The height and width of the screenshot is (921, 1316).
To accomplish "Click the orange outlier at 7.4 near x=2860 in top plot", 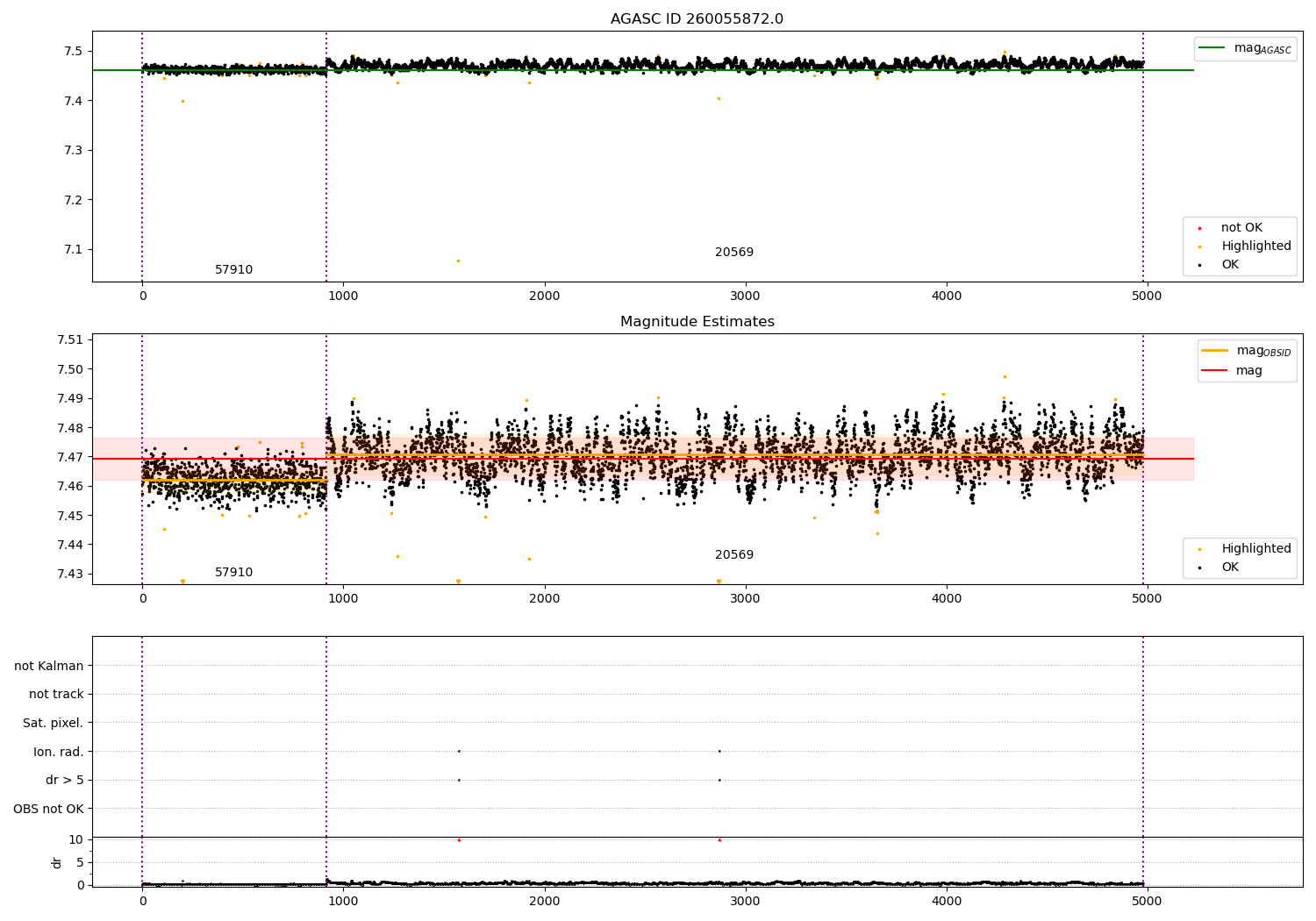I will point(719,98).
